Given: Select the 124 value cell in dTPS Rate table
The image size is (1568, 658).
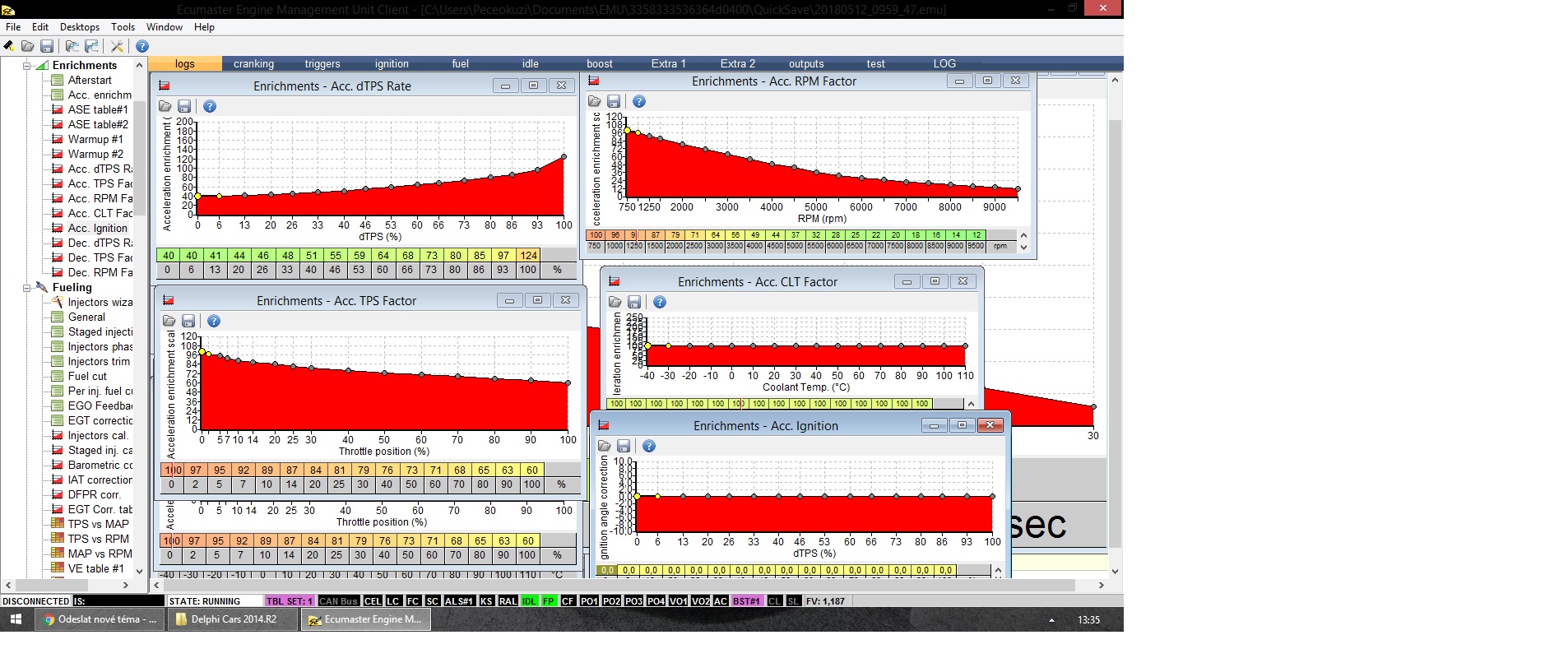Looking at the screenshot, I should tap(528, 255).
